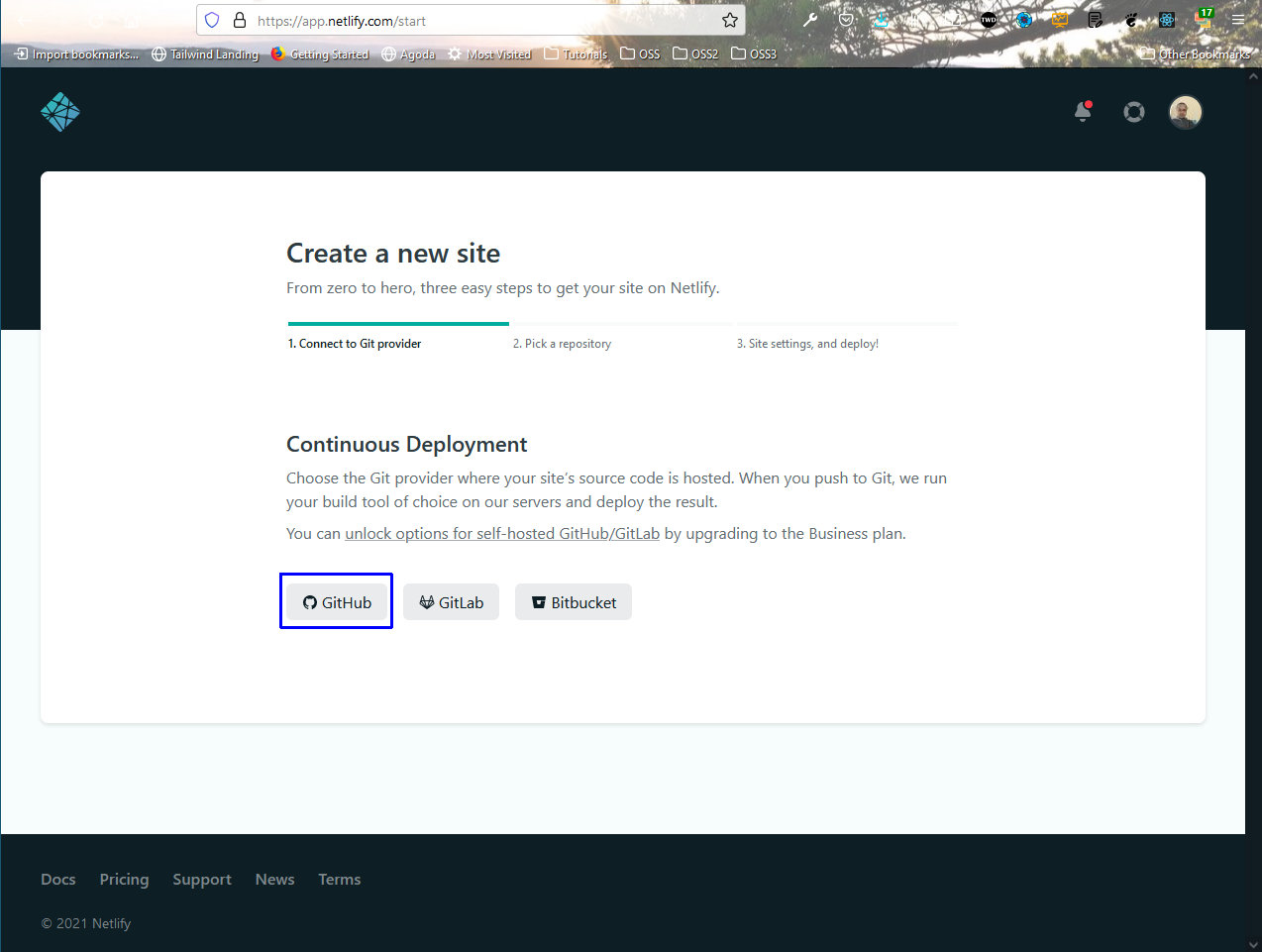Click the "Create a new site" heading
The height and width of the screenshot is (952, 1262).
pos(393,254)
